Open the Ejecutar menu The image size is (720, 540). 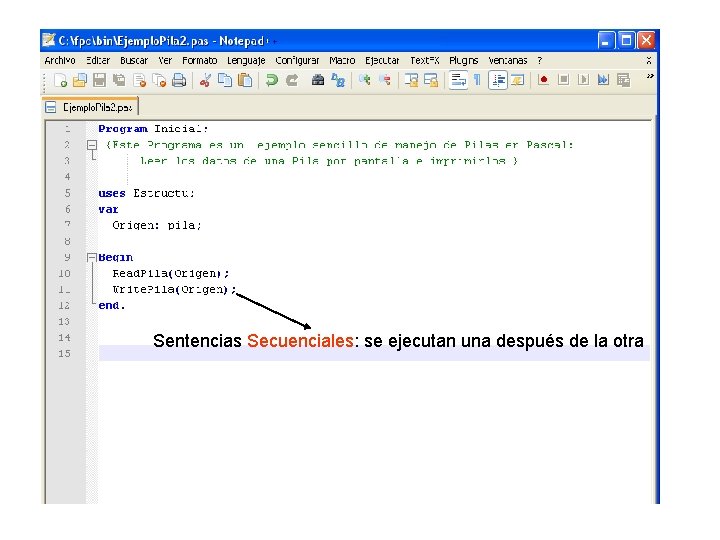(382, 61)
